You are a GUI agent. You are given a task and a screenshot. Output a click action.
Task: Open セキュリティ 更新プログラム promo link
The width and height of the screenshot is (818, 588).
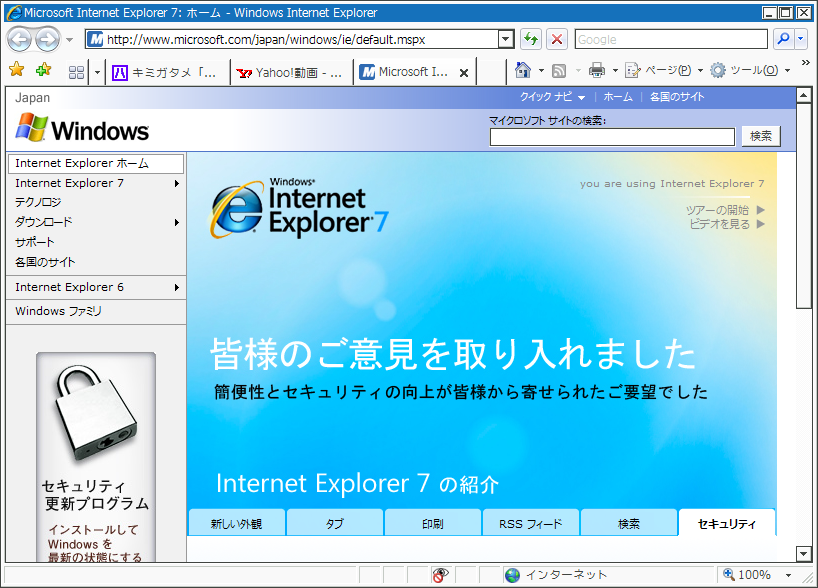(x=95, y=495)
